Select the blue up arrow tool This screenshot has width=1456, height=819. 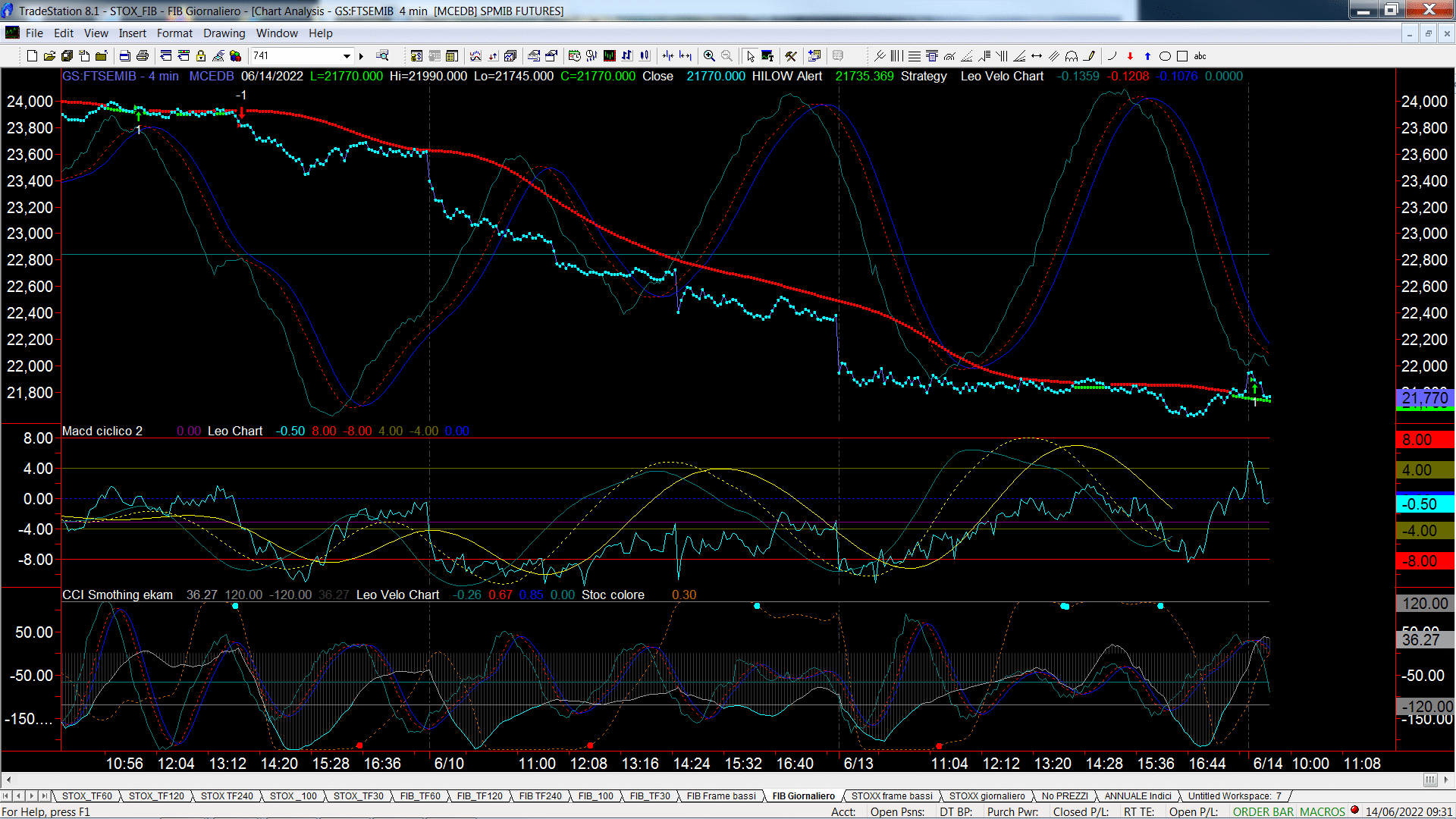(x=1147, y=55)
